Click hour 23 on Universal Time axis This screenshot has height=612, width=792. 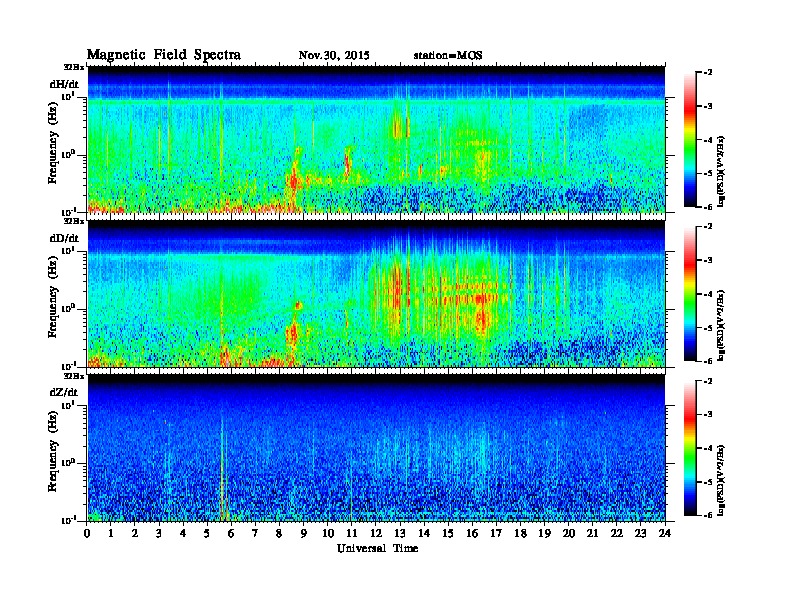[x=641, y=533]
